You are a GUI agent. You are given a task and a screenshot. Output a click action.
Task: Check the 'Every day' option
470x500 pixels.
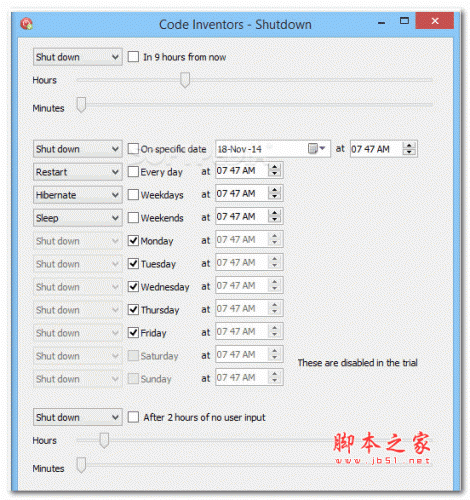pyautogui.click(x=133, y=172)
